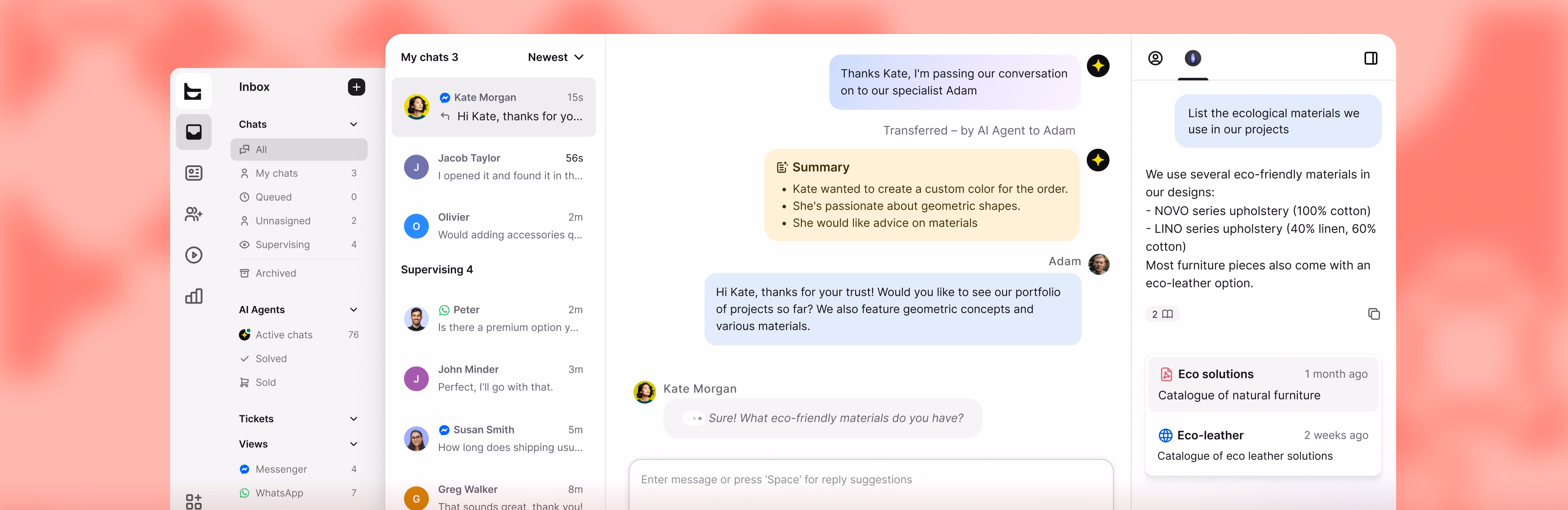Click the plus button next to Inbox
Image resolution: width=1568 pixels, height=510 pixels.
357,87
